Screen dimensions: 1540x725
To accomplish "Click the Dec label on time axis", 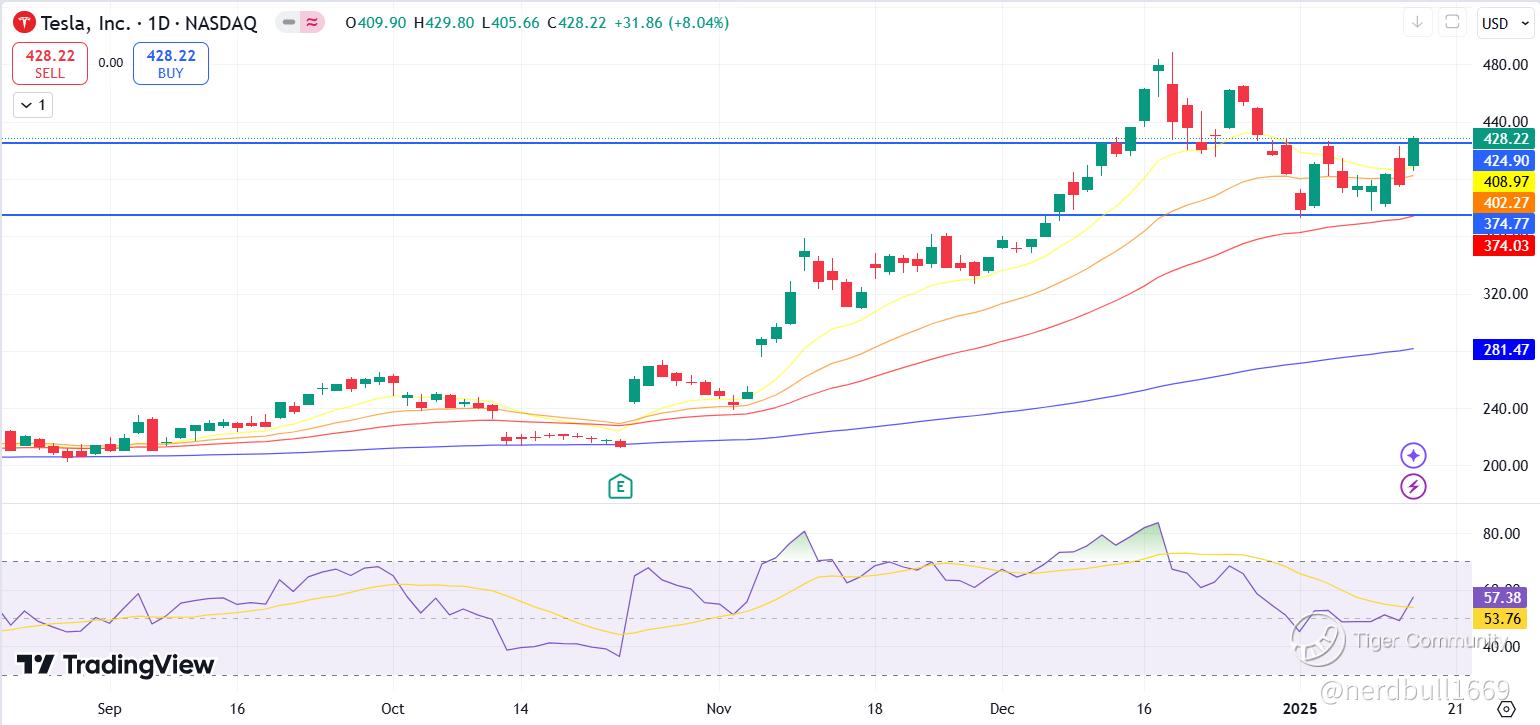I will click(x=1002, y=709).
